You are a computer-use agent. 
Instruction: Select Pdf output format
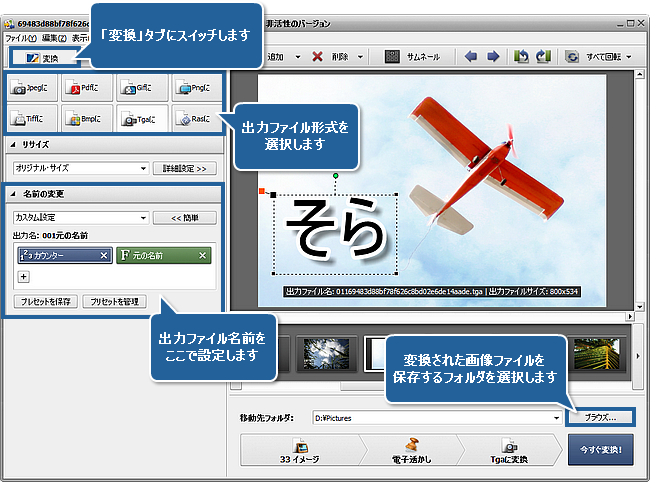(x=87, y=88)
